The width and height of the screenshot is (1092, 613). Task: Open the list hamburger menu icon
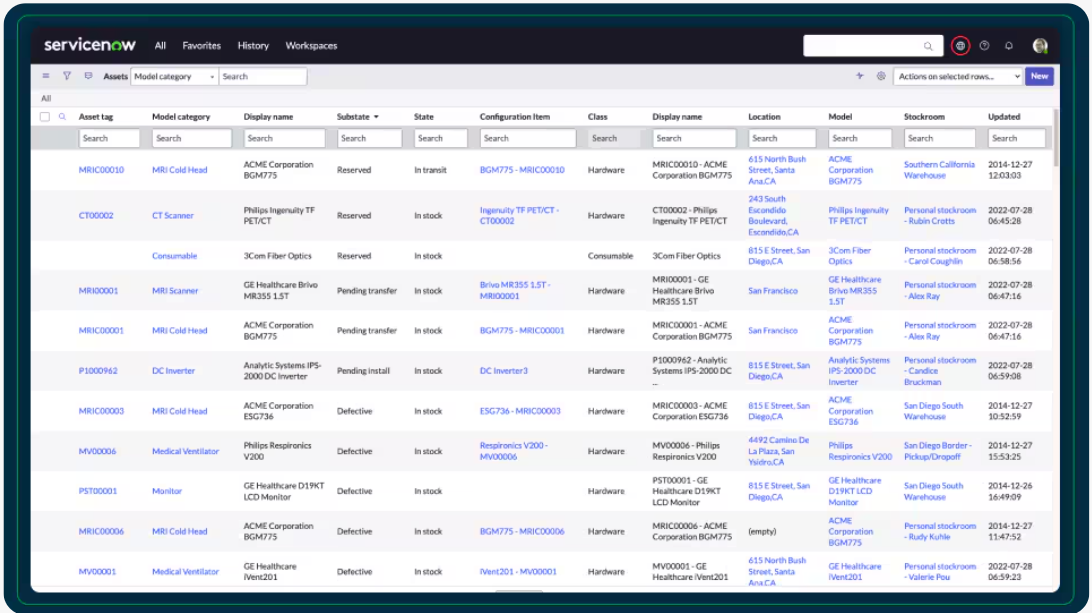[46, 76]
